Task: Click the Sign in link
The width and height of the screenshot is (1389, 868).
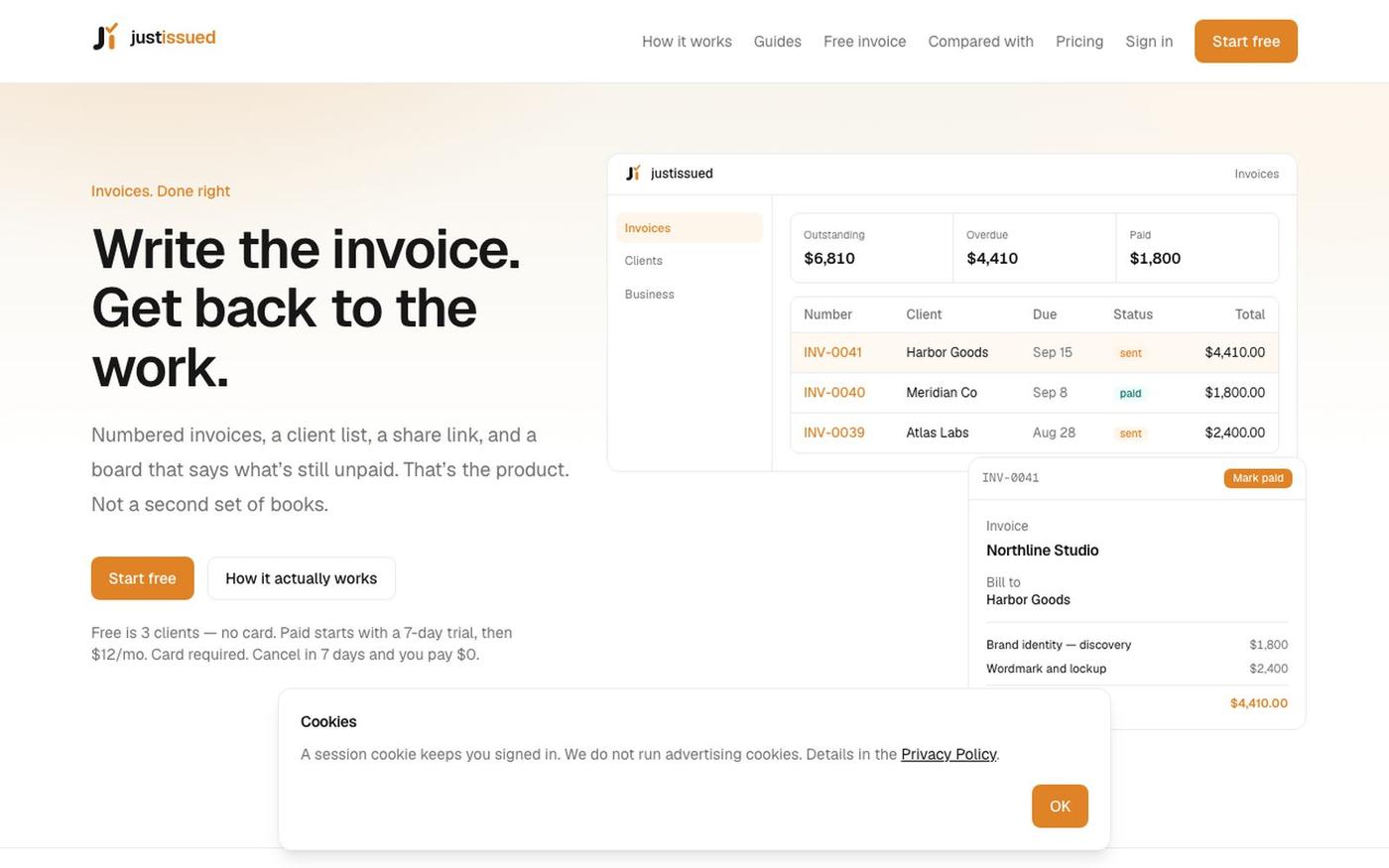Action: pyautogui.click(x=1149, y=42)
